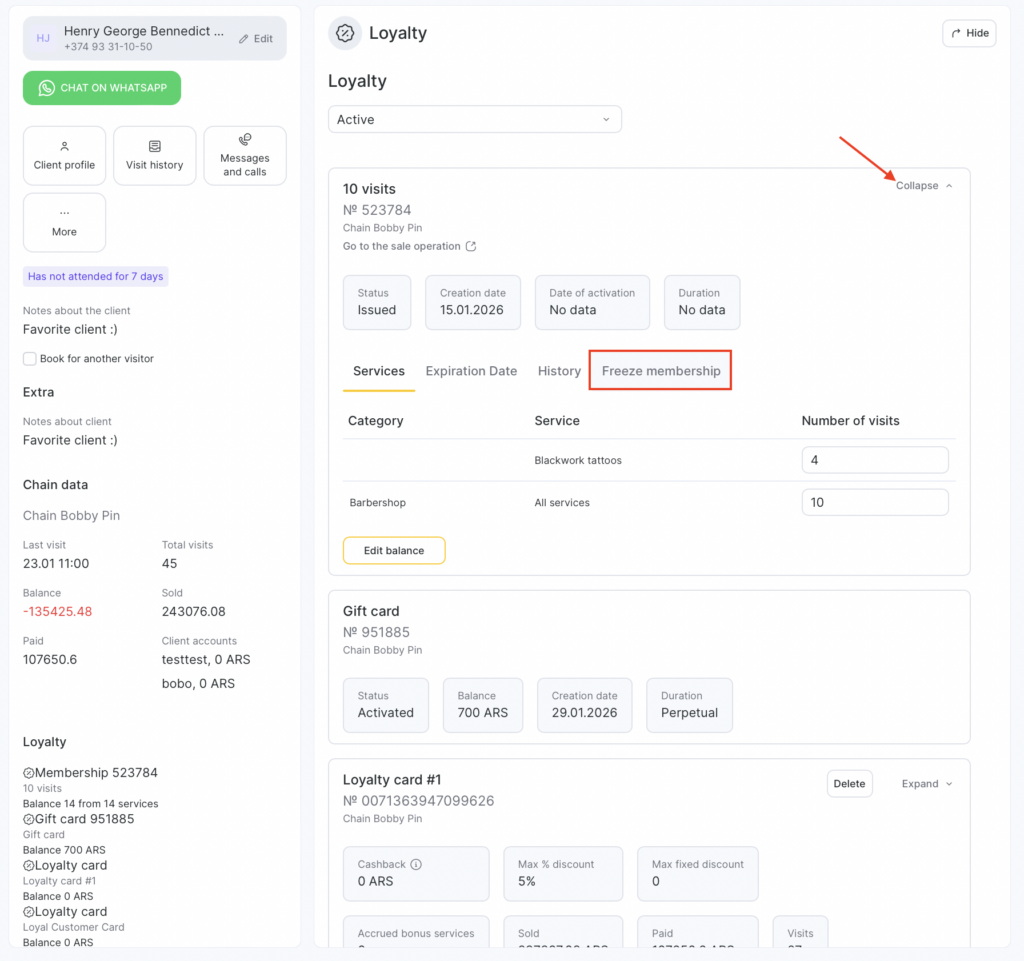Delete Loyalty card #1
The image size is (1024, 961).
click(849, 784)
